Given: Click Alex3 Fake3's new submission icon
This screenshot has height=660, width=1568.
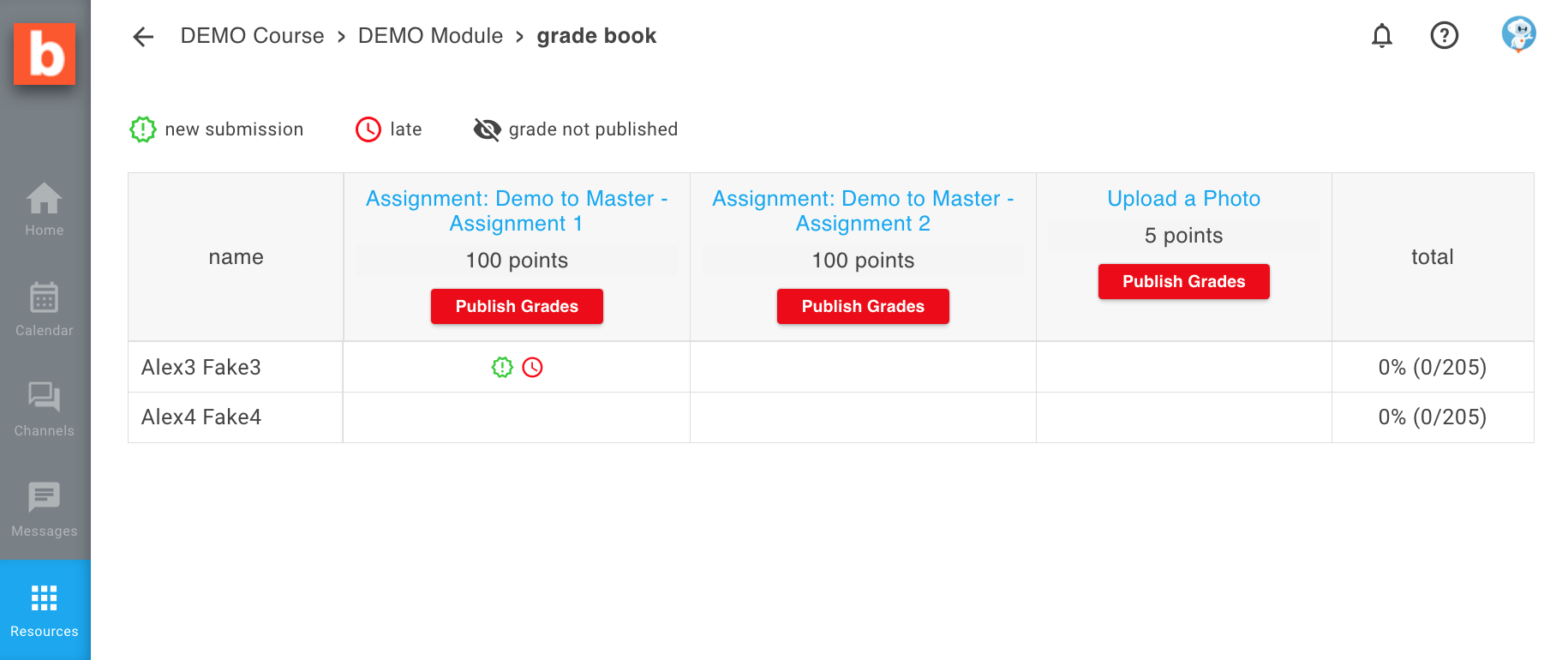Looking at the screenshot, I should (x=502, y=368).
